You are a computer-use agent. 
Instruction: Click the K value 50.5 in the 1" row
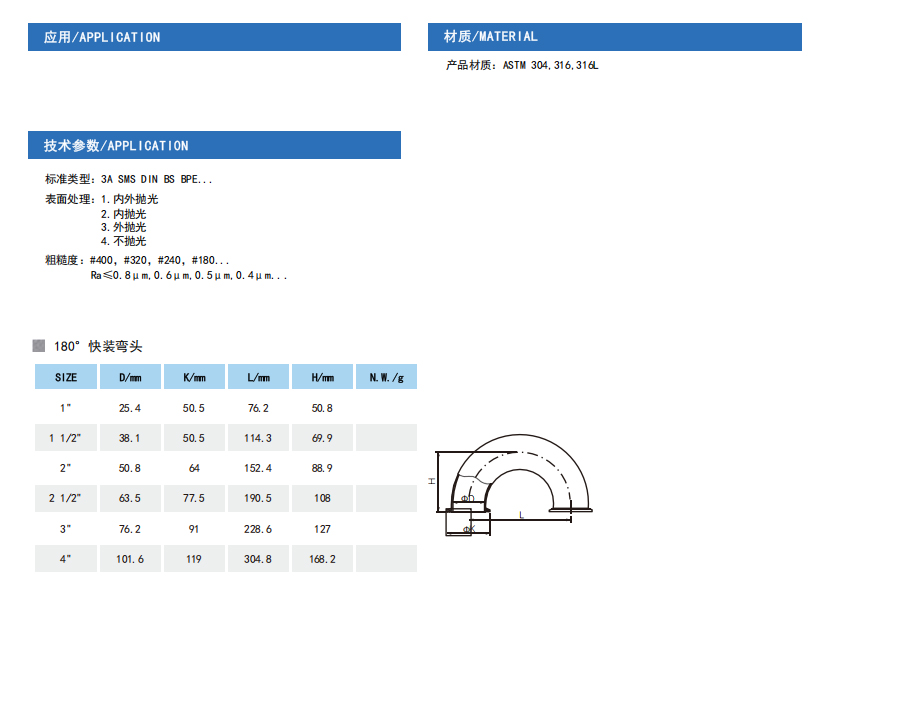pos(194,408)
